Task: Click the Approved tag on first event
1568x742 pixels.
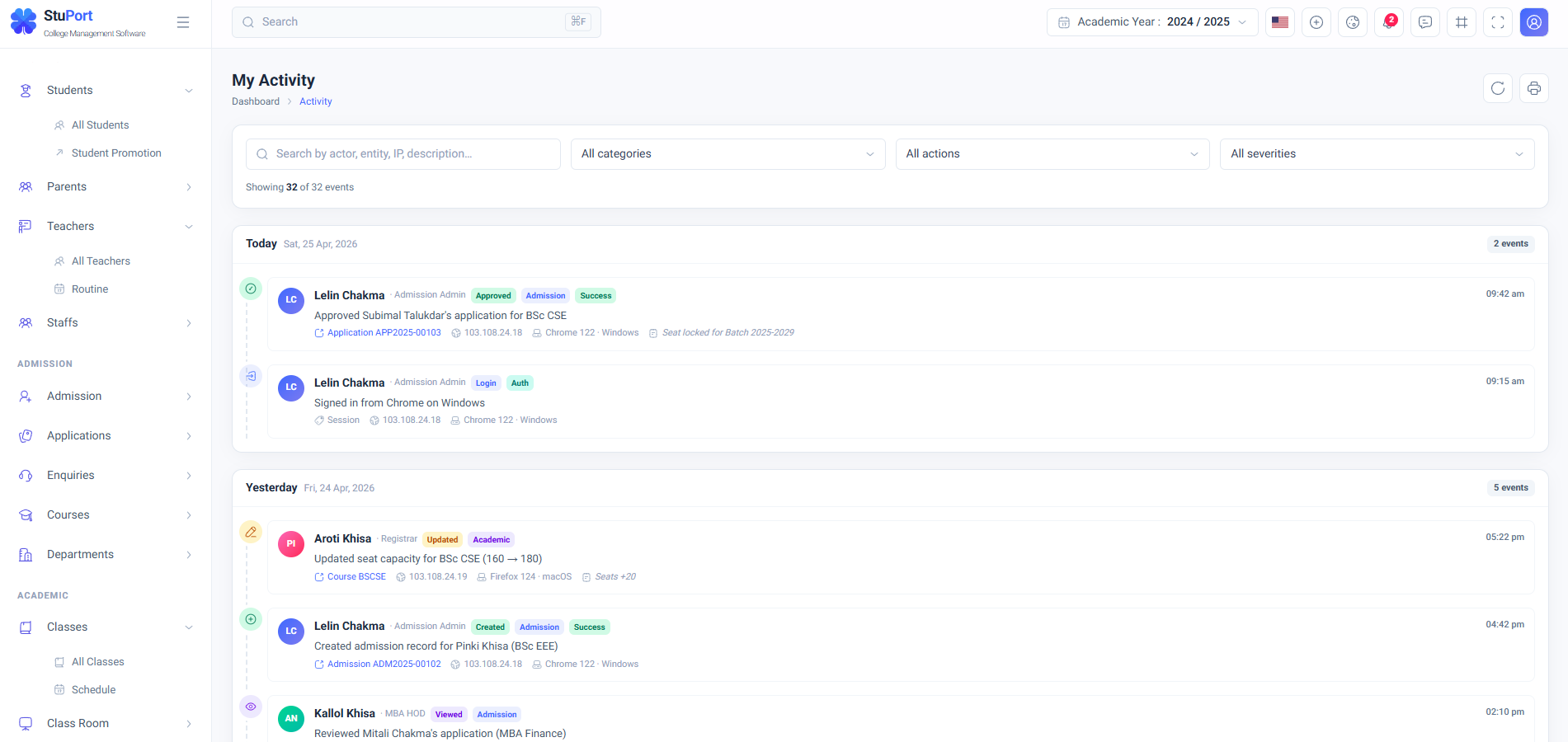Action: [x=493, y=296]
